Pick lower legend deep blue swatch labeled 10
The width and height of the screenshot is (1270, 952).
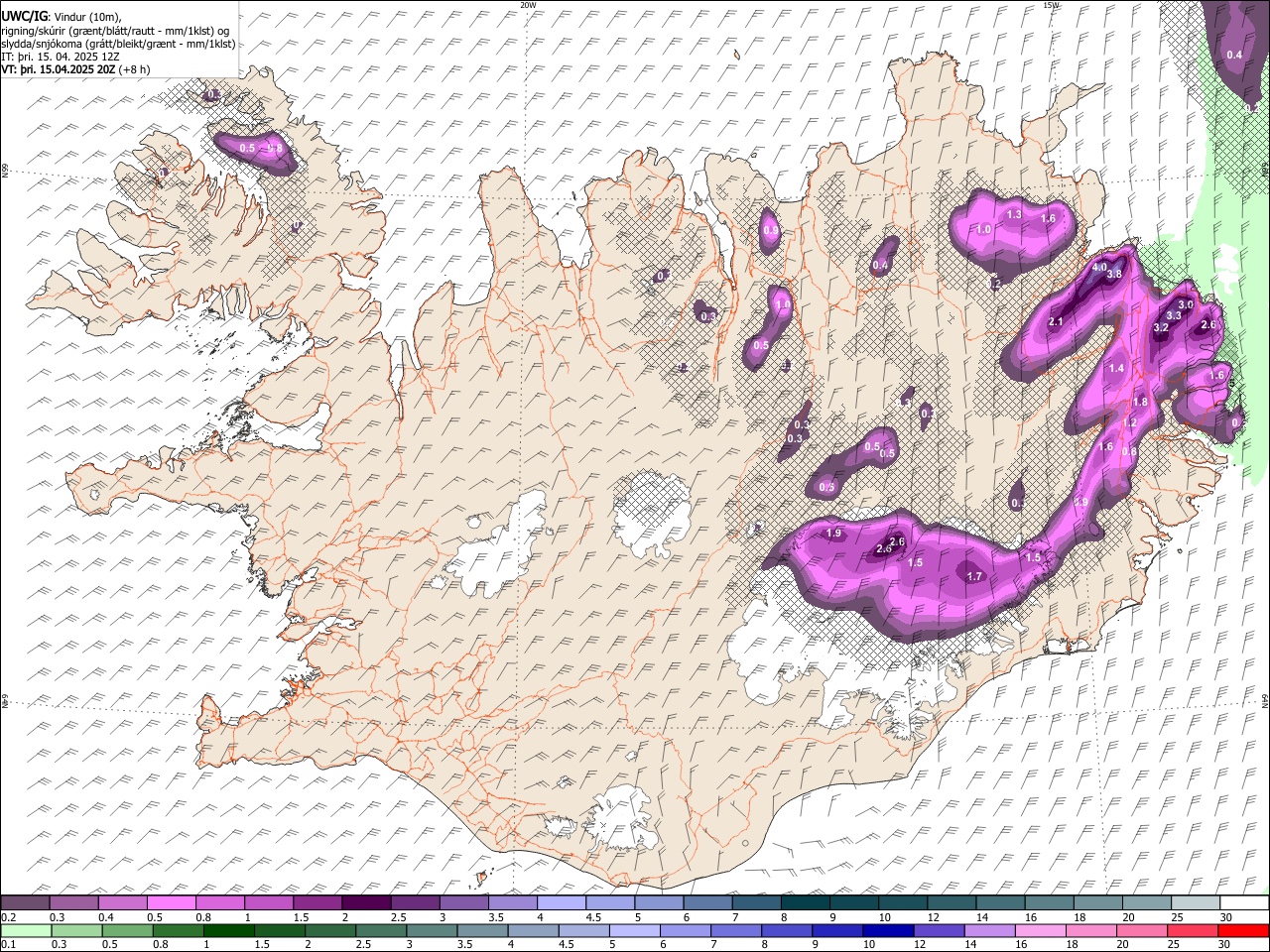[887, 930]
